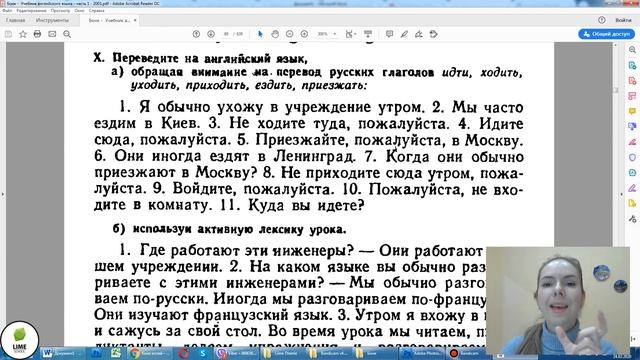Send file by email envelope icon
The image size is (640, 360).
tap(52, 34)
